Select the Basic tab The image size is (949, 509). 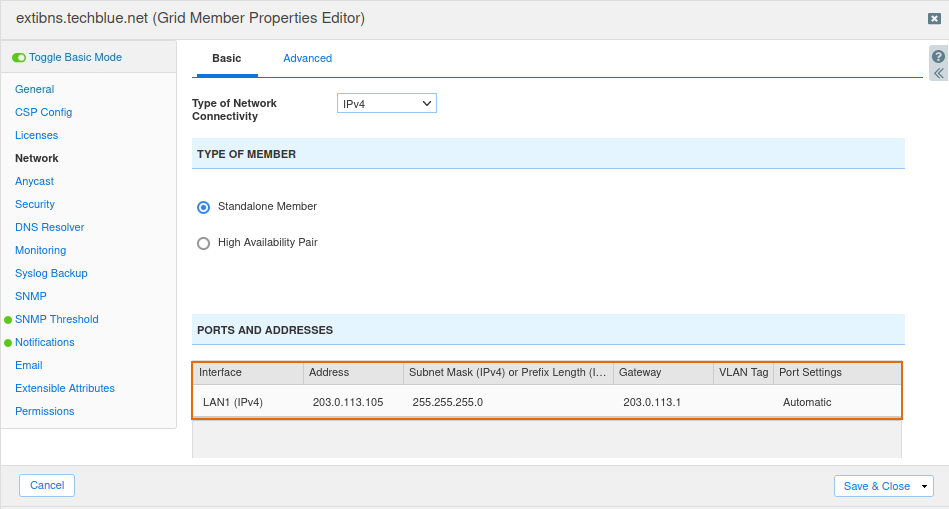[226, 58]
